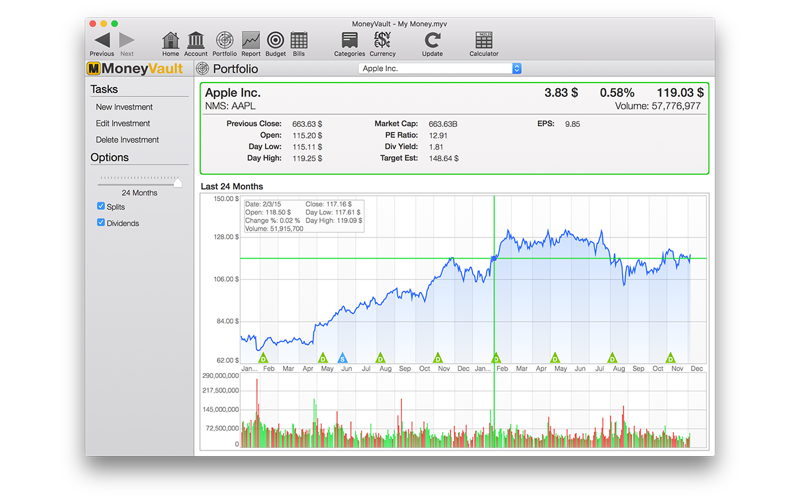The width and height of the screenshot is (800, 500).
Task: Click the Volume: 57,776,977 value
Action: [658, 106]
